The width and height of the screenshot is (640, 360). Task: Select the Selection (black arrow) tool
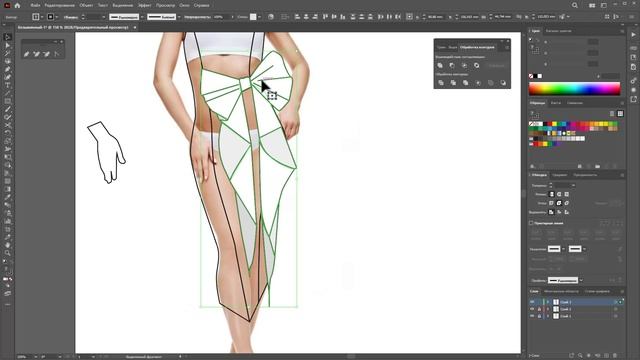[x=8, y=37]
